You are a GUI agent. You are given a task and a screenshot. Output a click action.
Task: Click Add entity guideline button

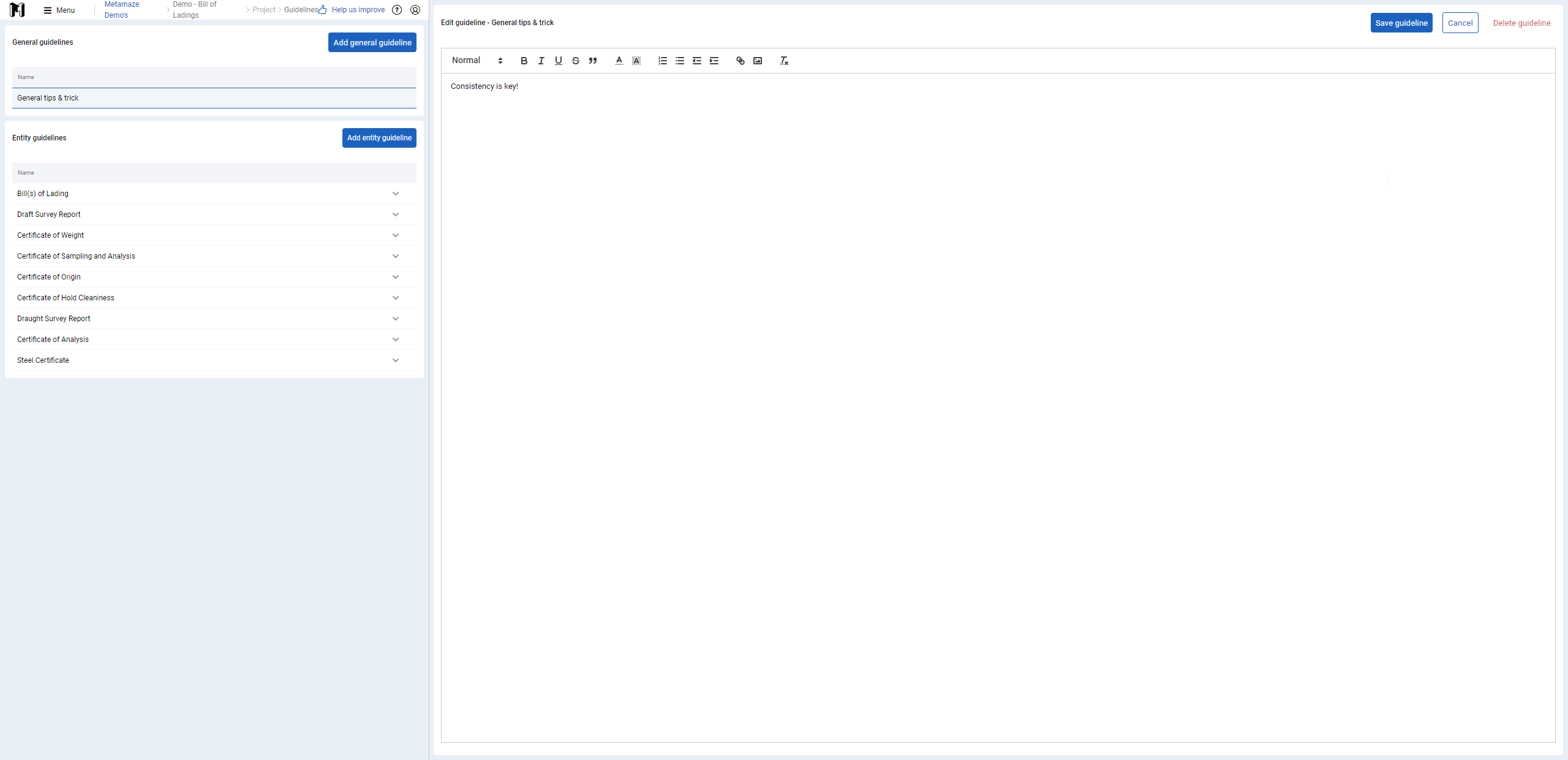coord(379,138)
